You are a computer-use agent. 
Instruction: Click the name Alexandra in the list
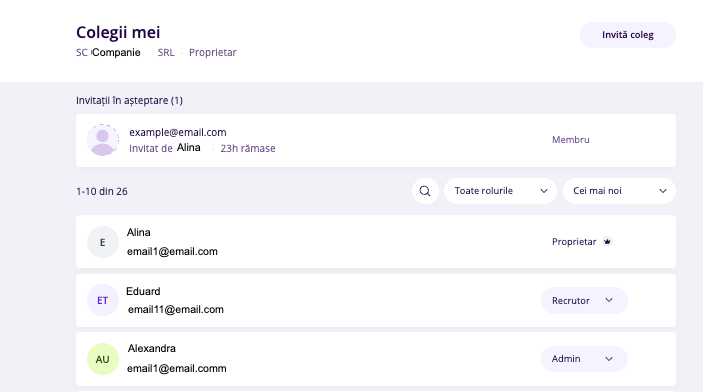tap(152, 348)
